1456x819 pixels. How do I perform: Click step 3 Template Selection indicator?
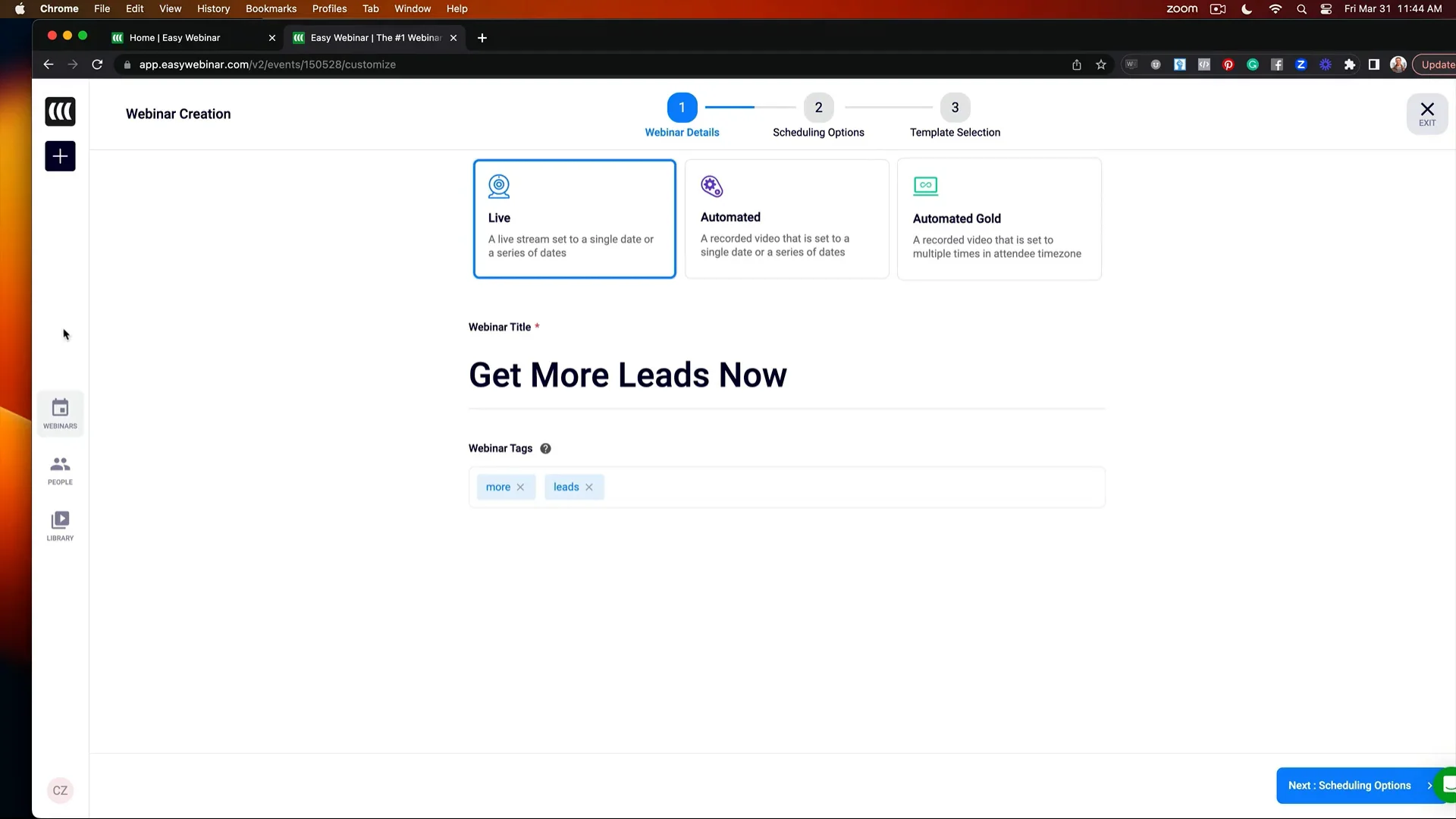tap(955, 107)
